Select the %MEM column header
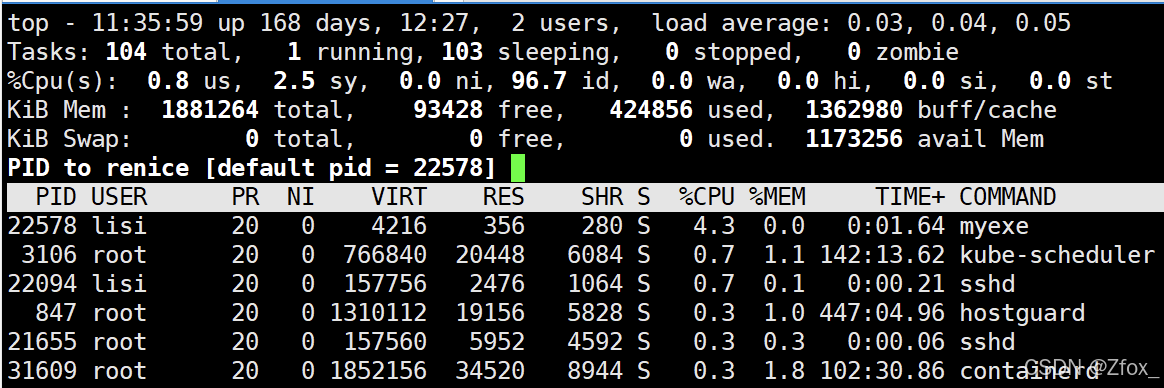The height and width of the screenshot is (388, 1164). 776,197
